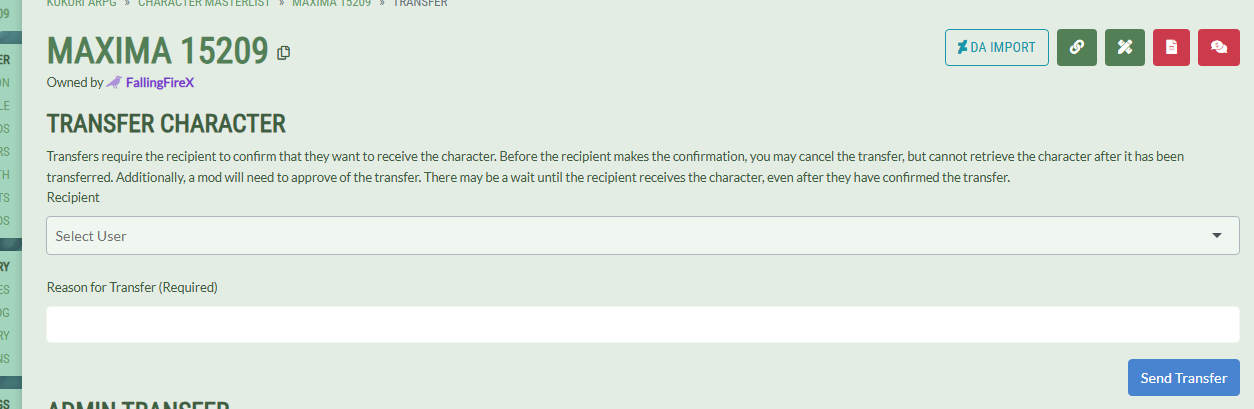Viewport: 1254px width, 409px height.
Task: Click the DeviantArt logo on DA Import
Action: coord(962,47)
